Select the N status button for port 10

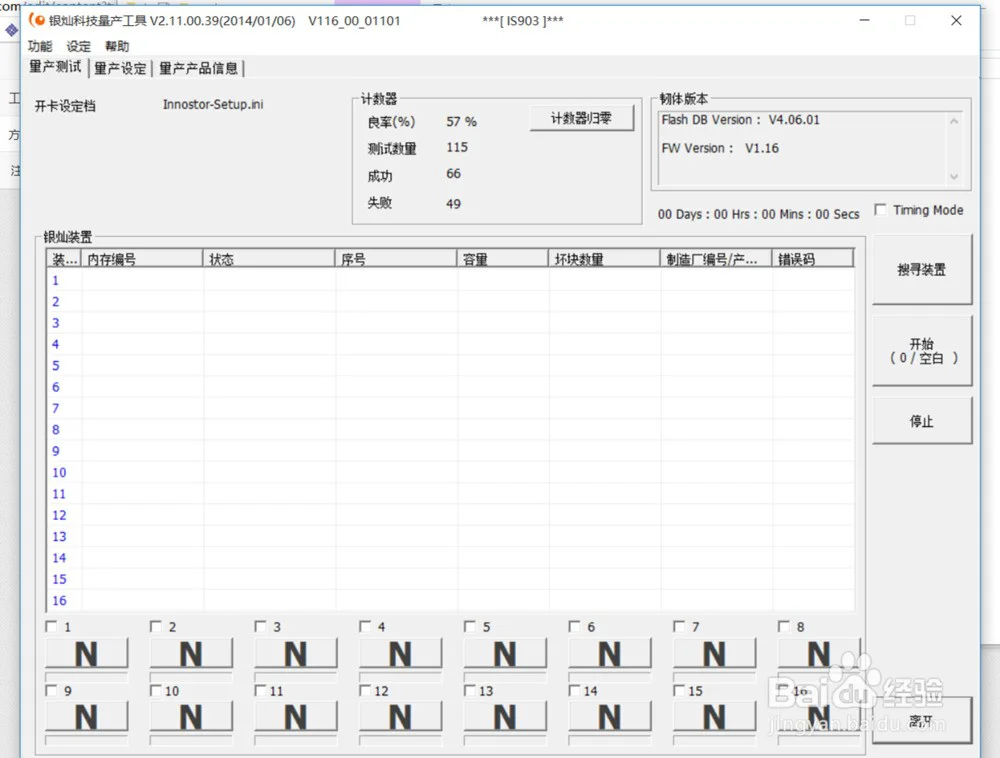pyautogui.click(x=191, y=717)
